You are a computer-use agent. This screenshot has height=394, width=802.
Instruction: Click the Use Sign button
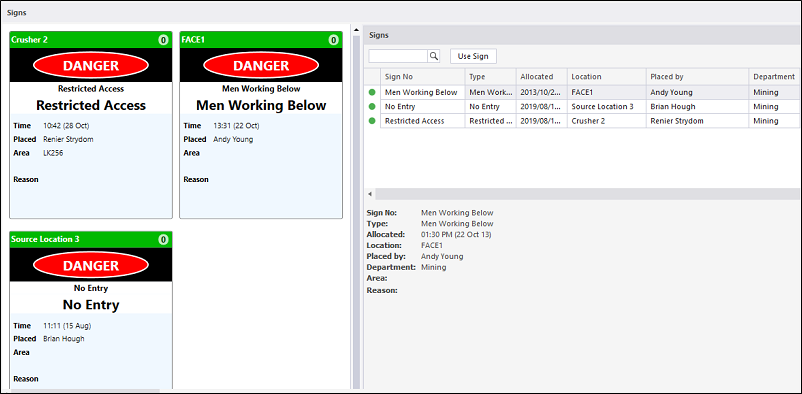[473, 56]
